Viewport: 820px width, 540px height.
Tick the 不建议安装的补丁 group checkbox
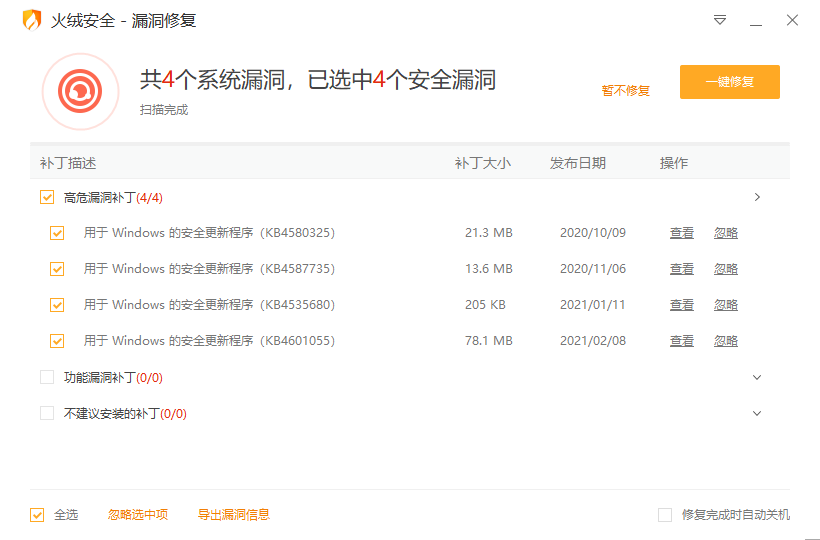[47, 413]
